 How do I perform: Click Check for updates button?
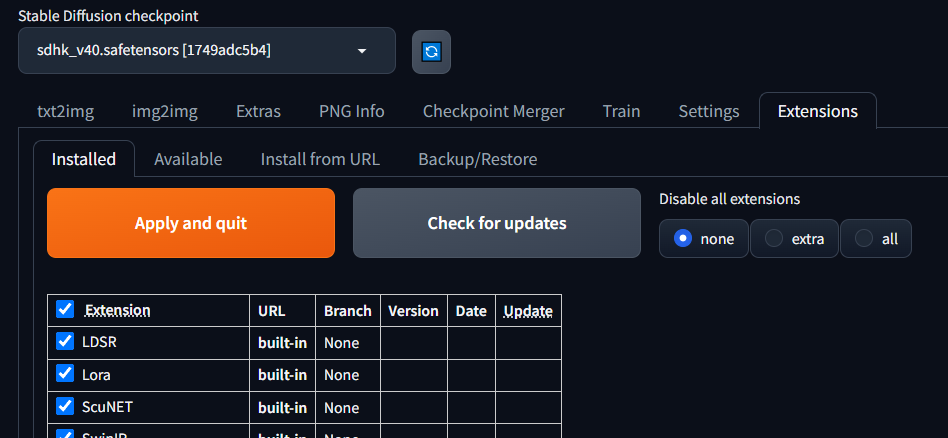[x=497, y=223]
